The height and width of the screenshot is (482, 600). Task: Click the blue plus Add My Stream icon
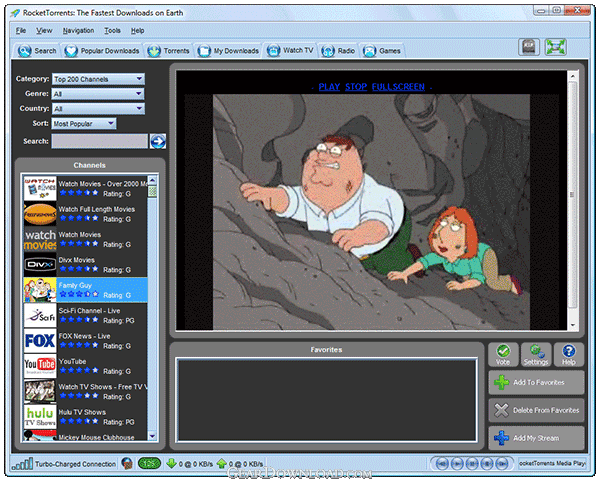501,438
